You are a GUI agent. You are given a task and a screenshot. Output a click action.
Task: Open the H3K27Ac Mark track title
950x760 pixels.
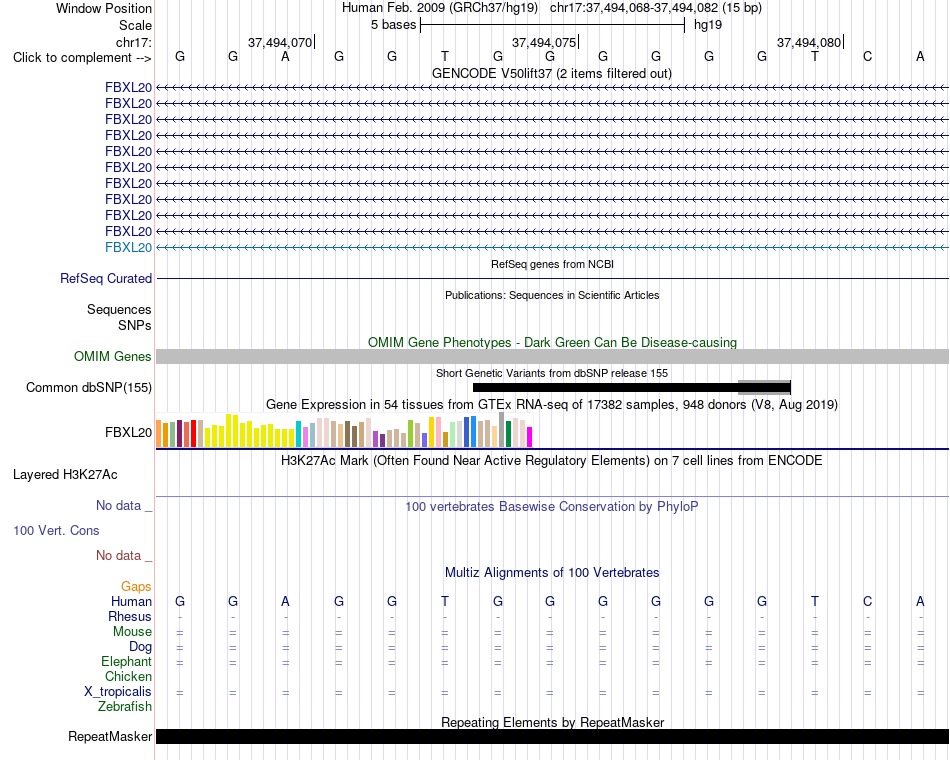552,461
